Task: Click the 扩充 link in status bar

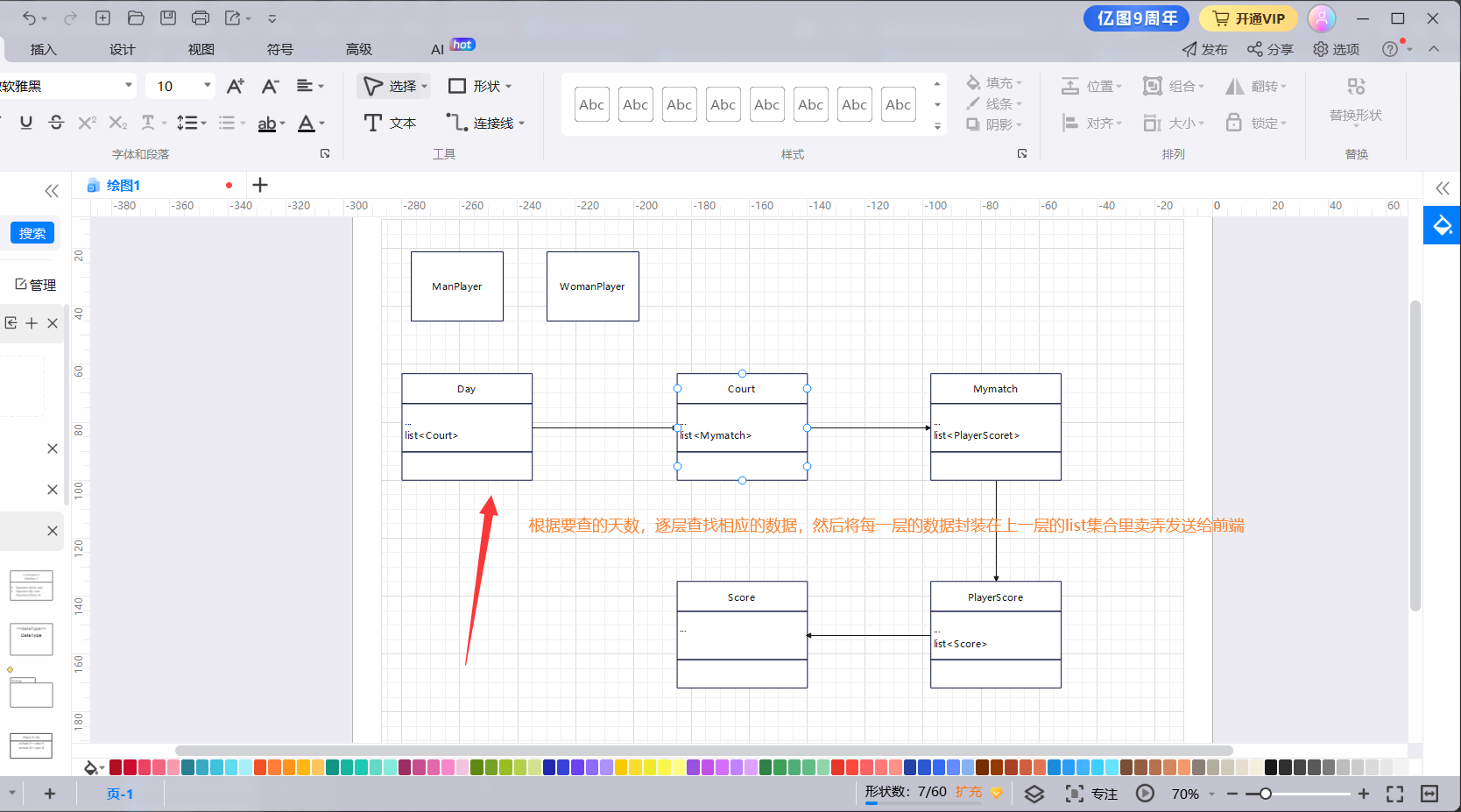Action: [969, 792]
